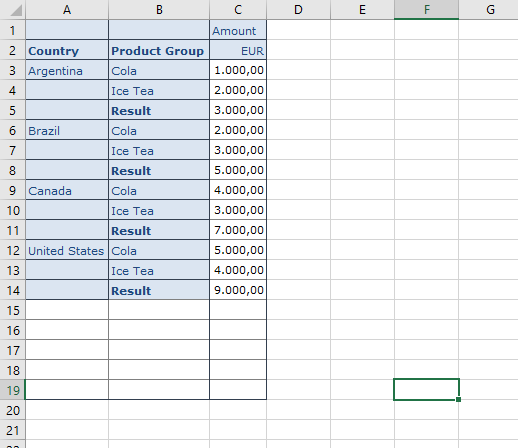
Task: Click the Ice Tea cell in row 7
Action: pyautogui.click(x=159, y=150)
